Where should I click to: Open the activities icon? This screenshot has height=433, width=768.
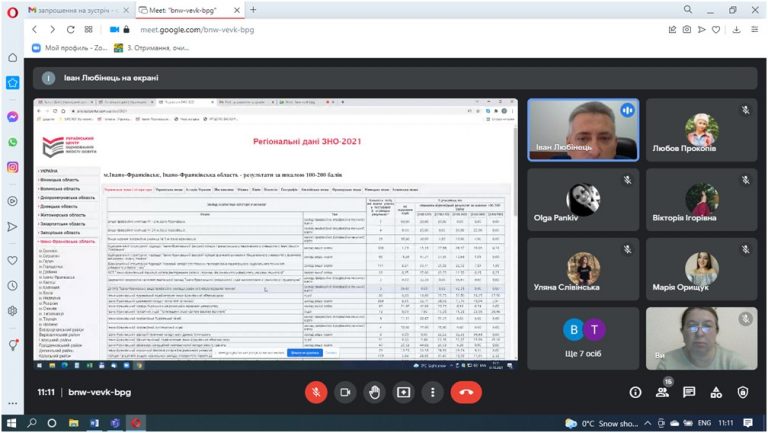tap(716, 392)
